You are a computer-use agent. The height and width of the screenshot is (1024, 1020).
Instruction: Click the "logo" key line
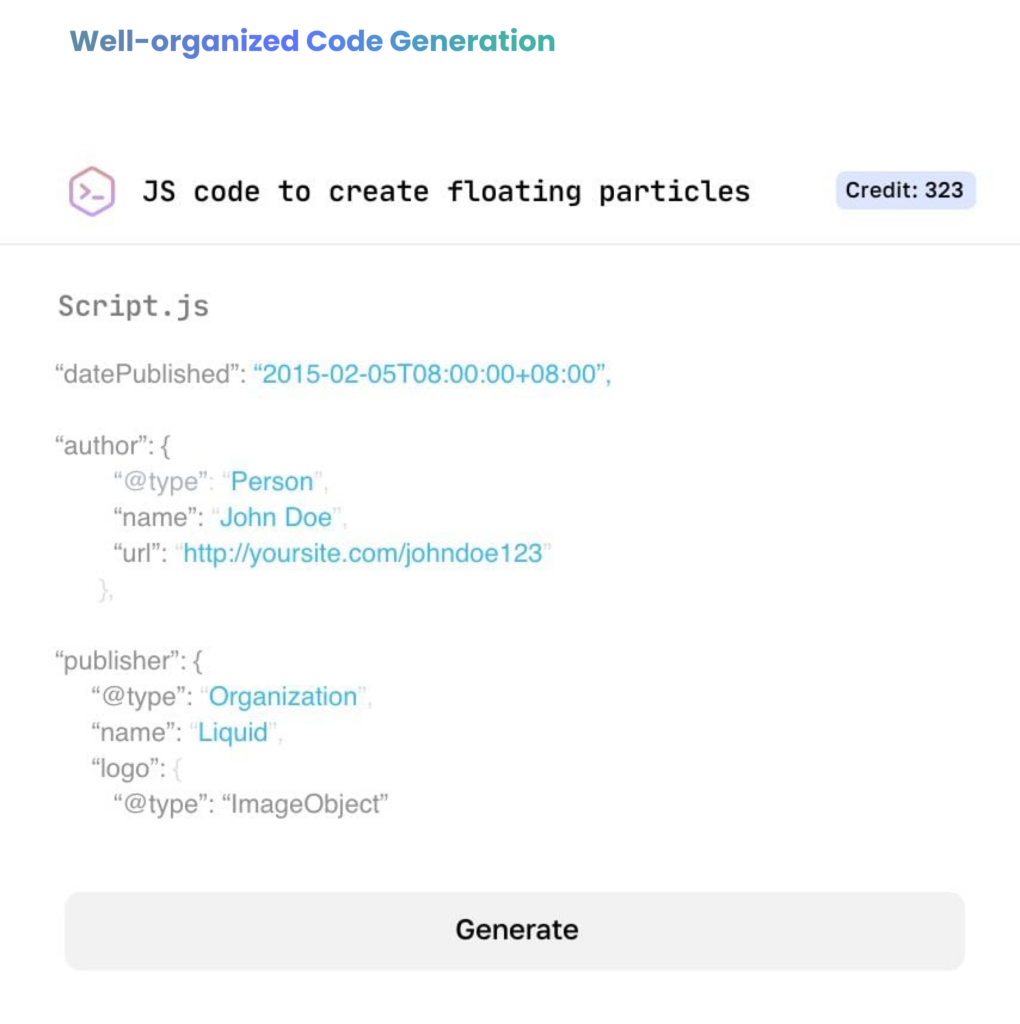point(136,769)
